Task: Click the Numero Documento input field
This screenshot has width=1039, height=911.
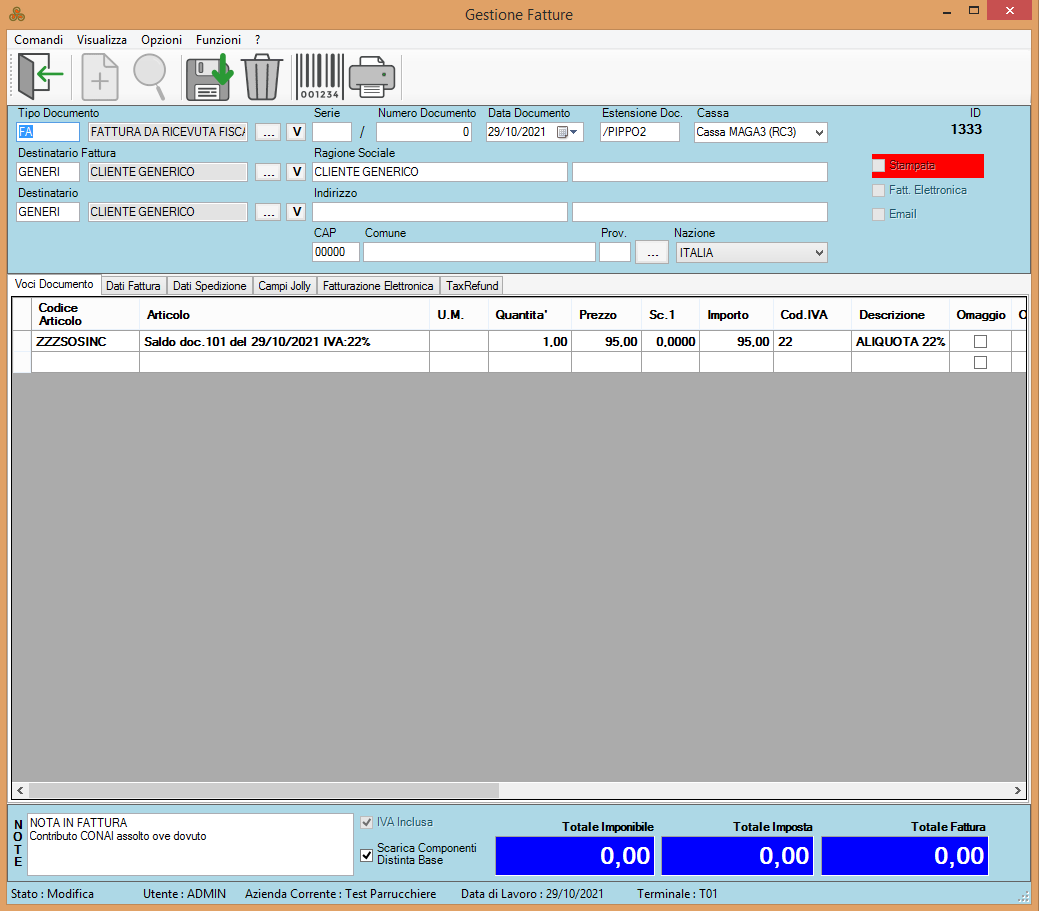Action: [423, 132]
